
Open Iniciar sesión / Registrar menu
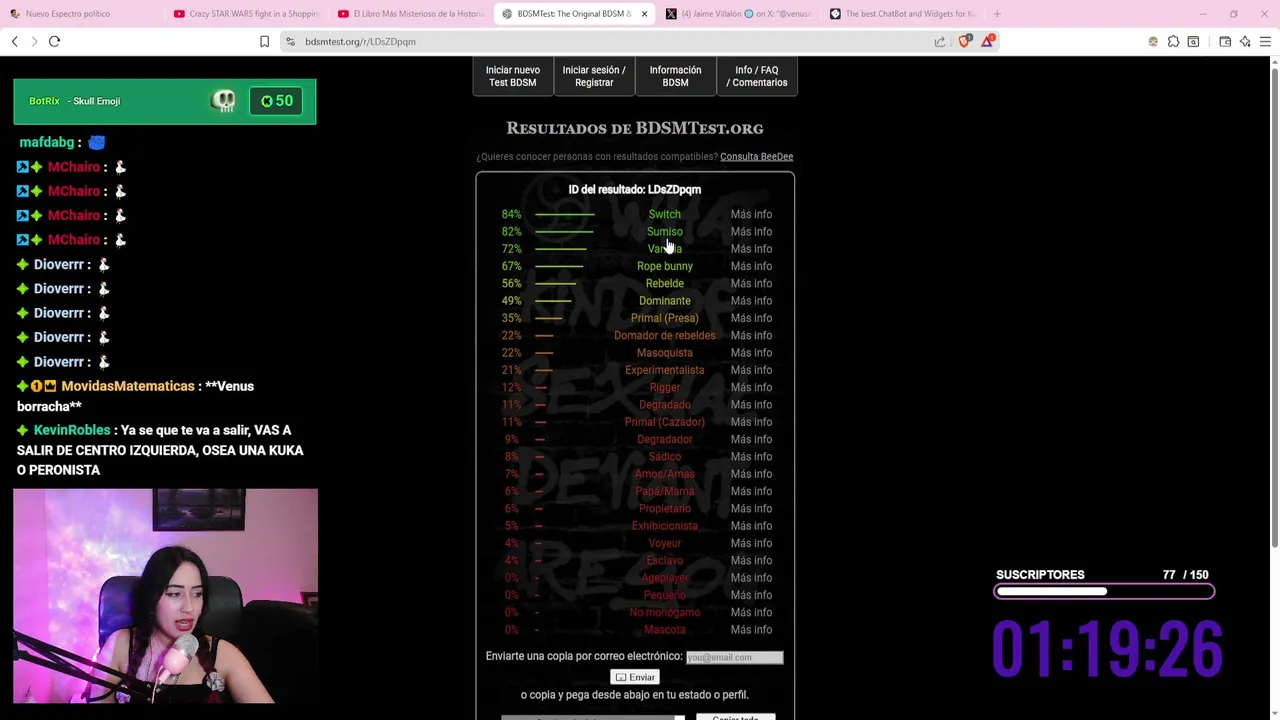(594, 76)
